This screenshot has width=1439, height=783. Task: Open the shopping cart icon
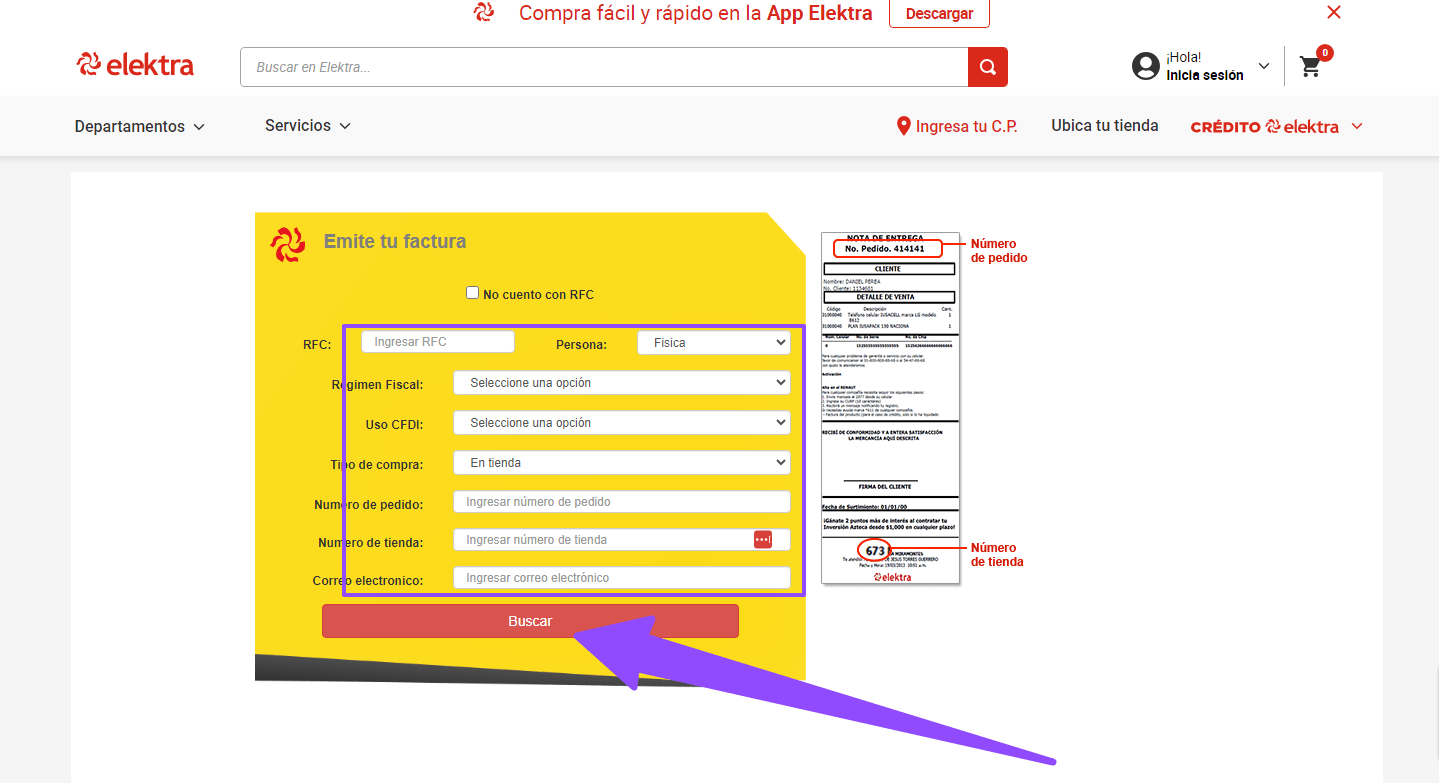pos(1310,67)
